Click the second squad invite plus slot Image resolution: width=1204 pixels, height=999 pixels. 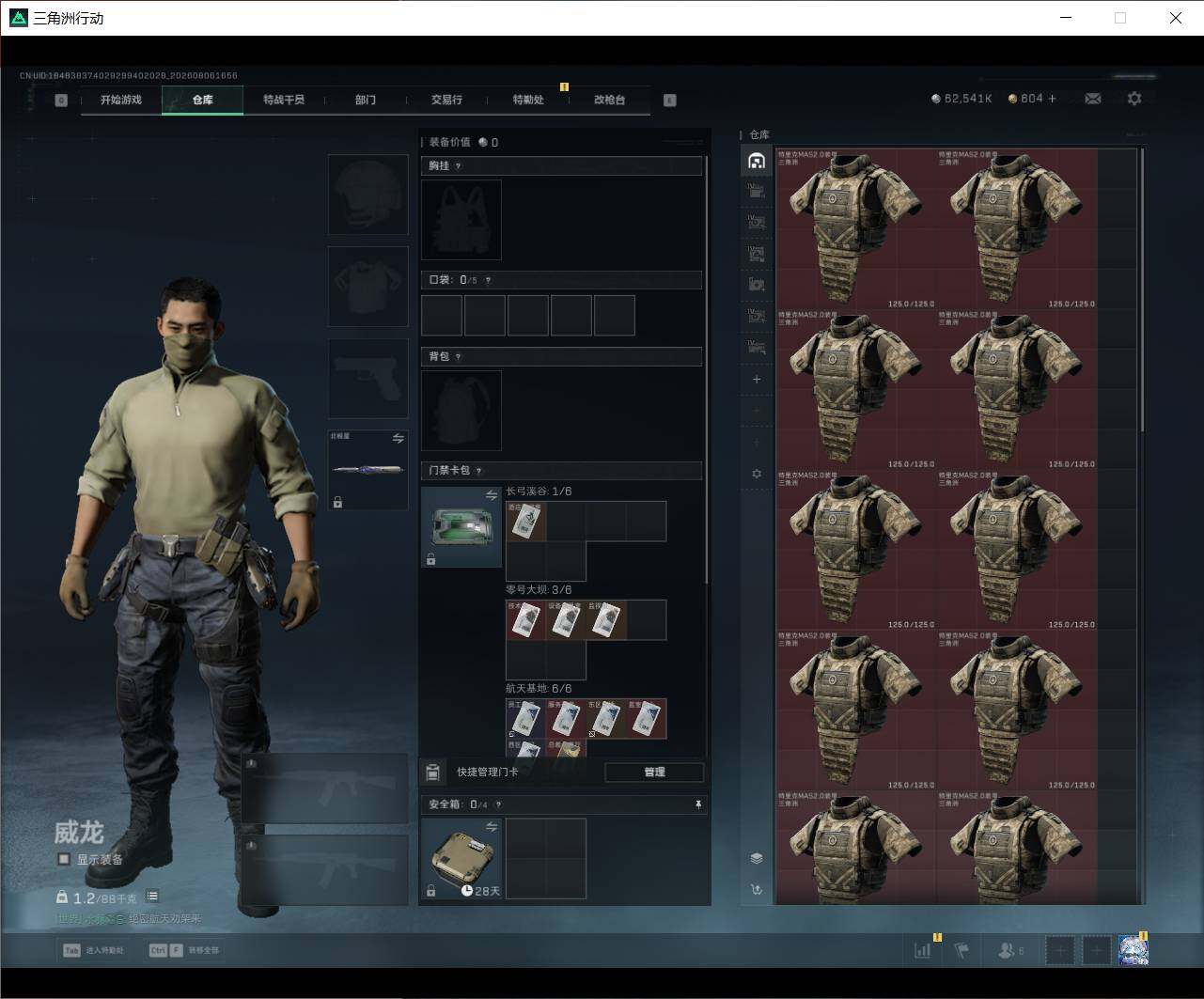1097,950
